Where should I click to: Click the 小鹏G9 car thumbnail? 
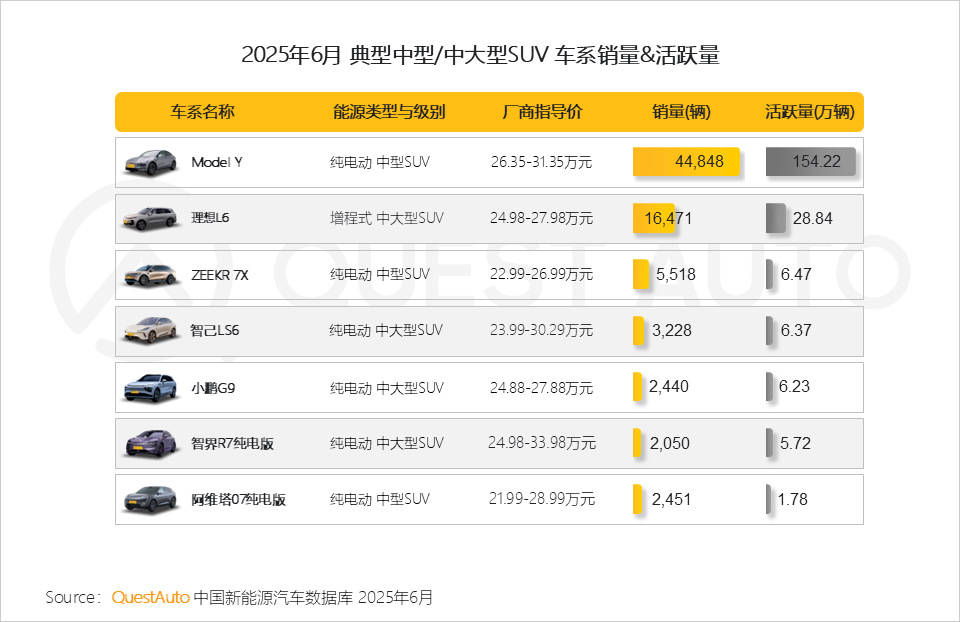[150, 387]
